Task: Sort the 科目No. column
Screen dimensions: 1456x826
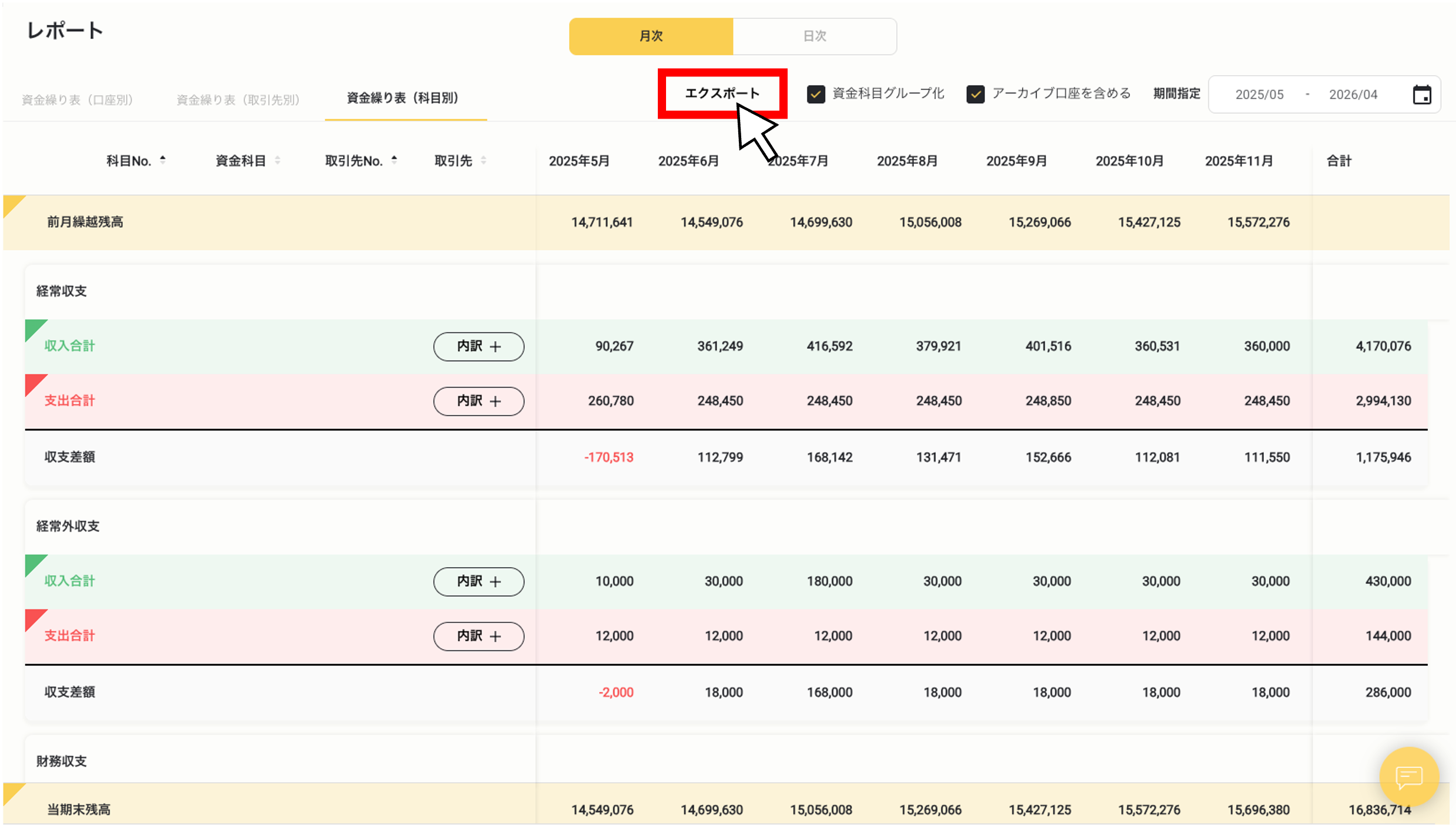Action: tap(163, 159)
